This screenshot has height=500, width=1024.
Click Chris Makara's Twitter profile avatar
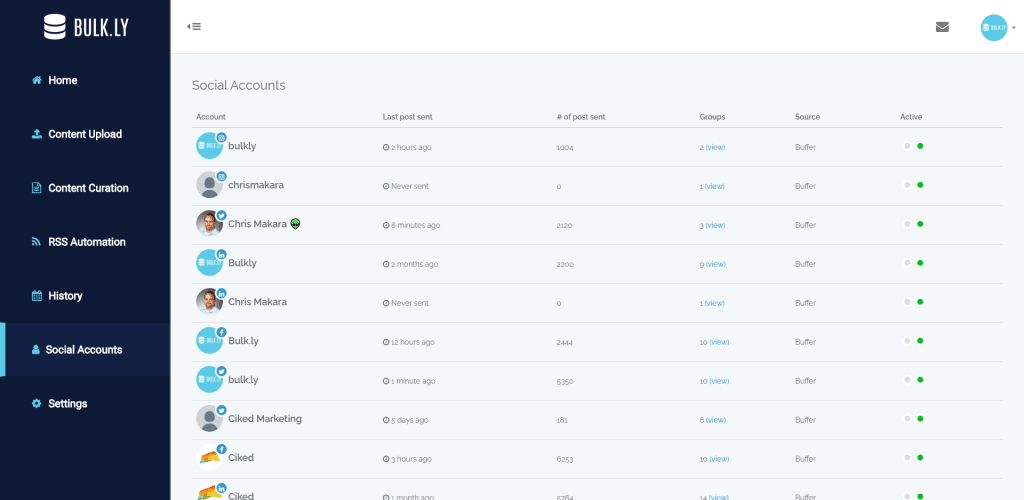209,224
